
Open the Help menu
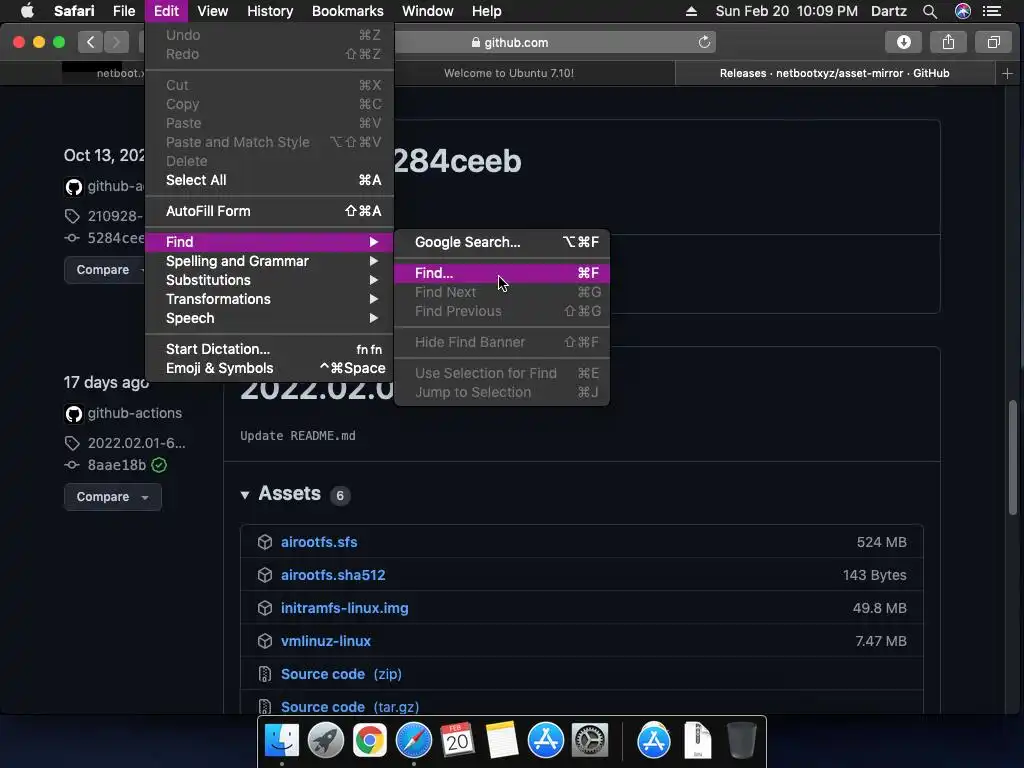coord(487,11)
